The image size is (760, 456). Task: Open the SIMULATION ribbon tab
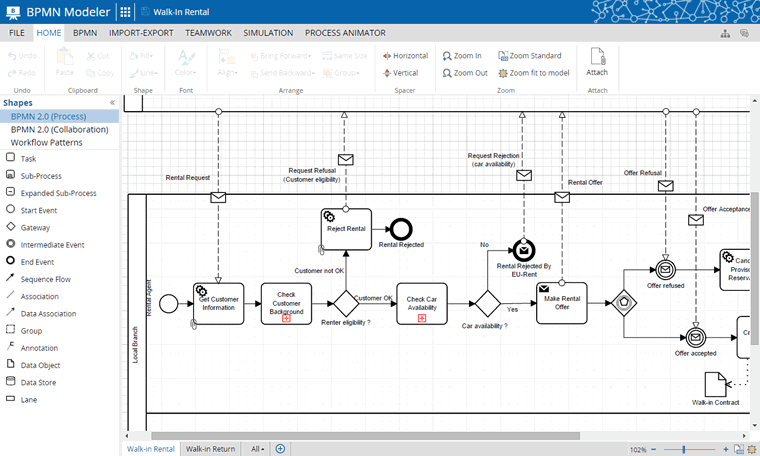click(268, 33)
